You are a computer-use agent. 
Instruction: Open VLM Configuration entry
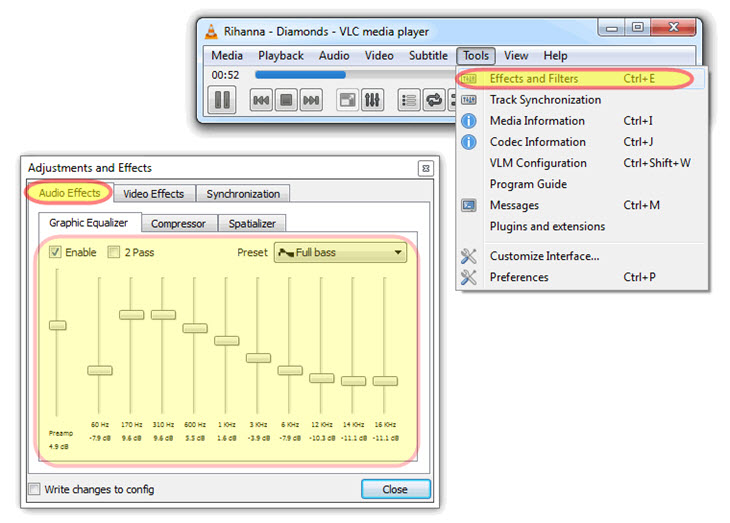581,163
